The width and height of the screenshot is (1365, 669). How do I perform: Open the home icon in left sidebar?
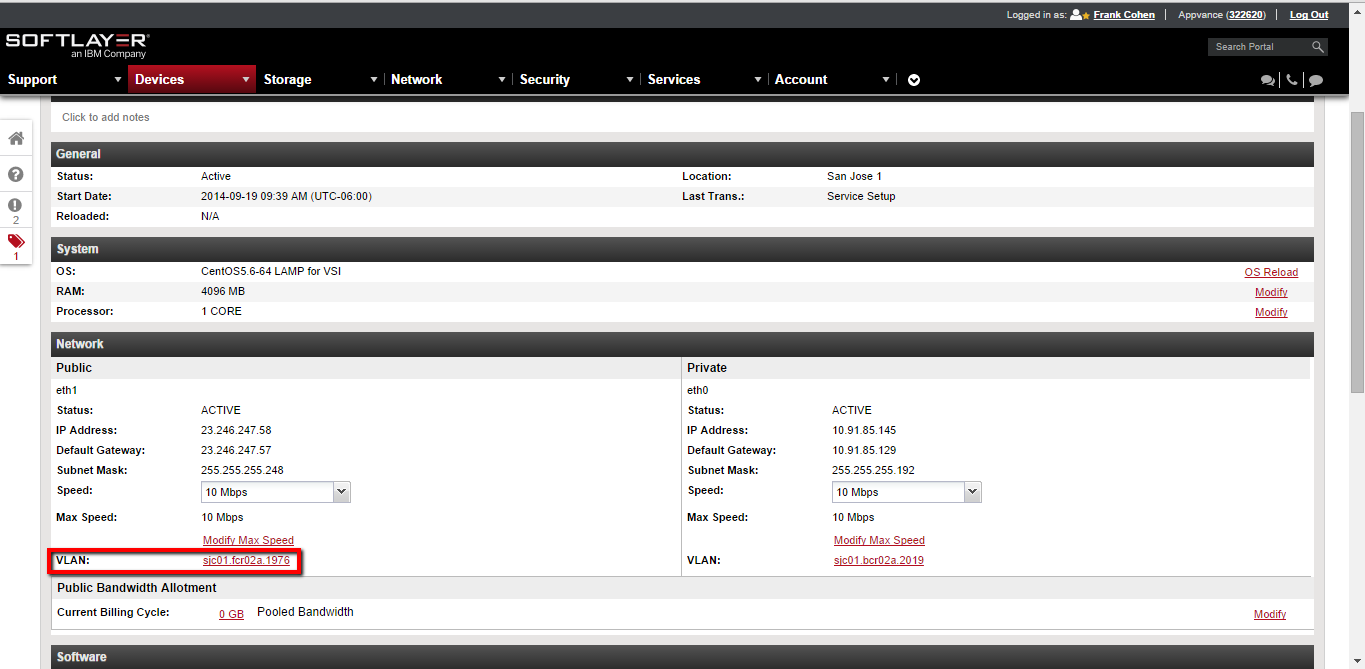[16, 138]
